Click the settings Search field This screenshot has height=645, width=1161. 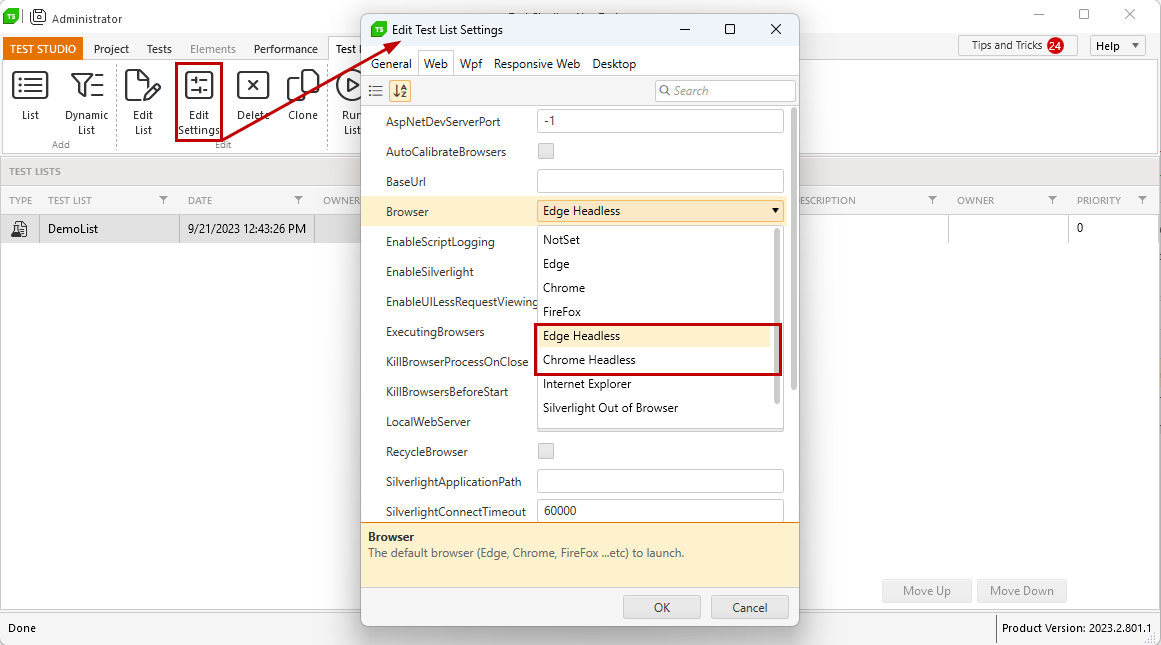[726, 91]
